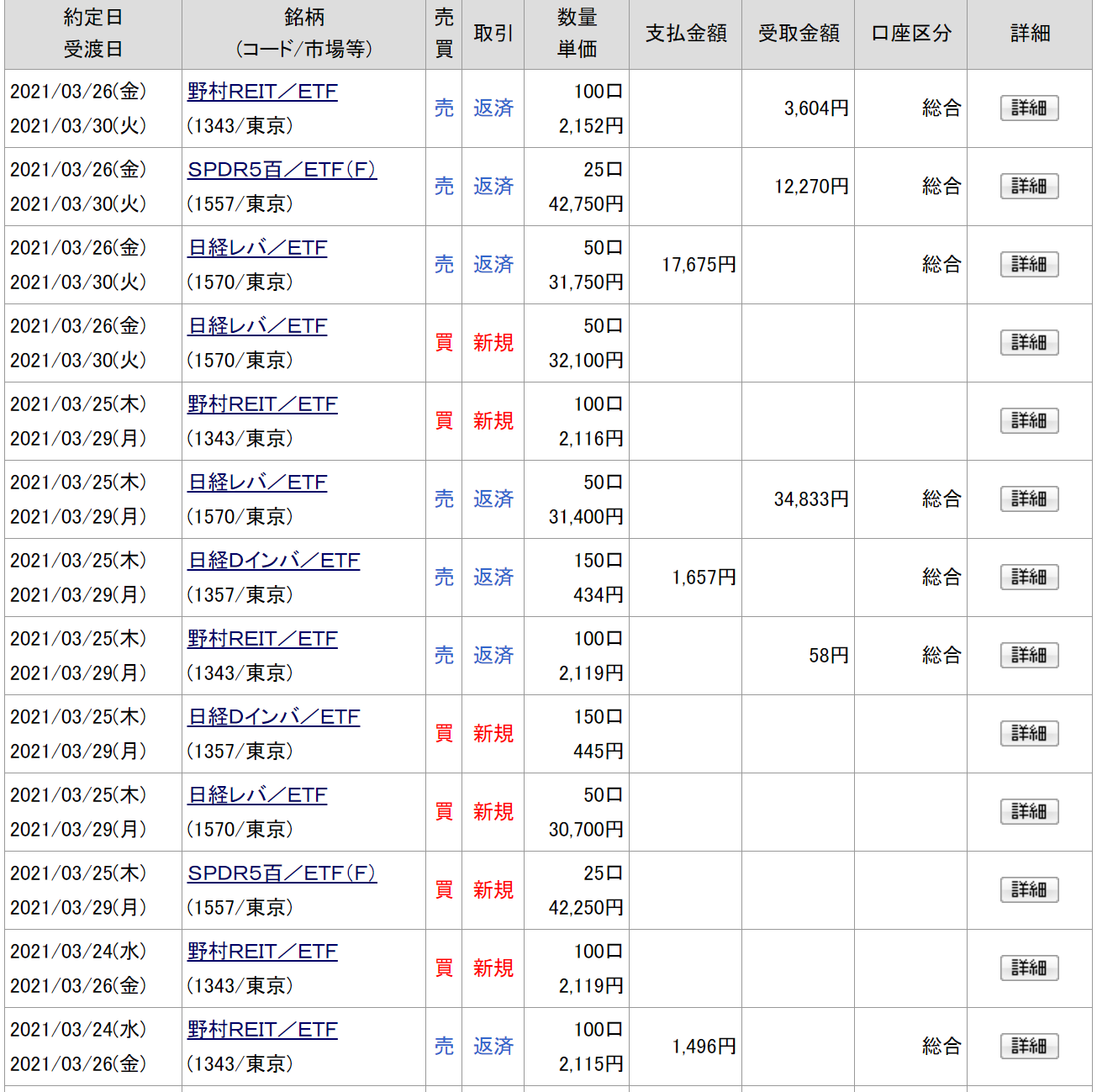The height and width of the screenshot is (1092, 1097).
Task: Click 詳細 button for 30,700円 buy row
Action: click(x=1029, y=812)
